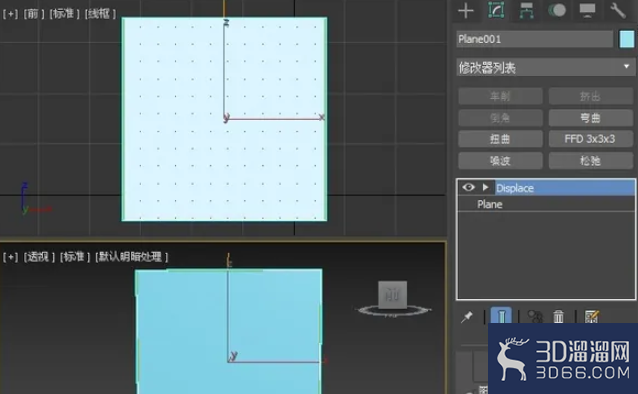Open front viewport [标准] menu
Viewport: 638px width, 394px height.
pos(64,14)
